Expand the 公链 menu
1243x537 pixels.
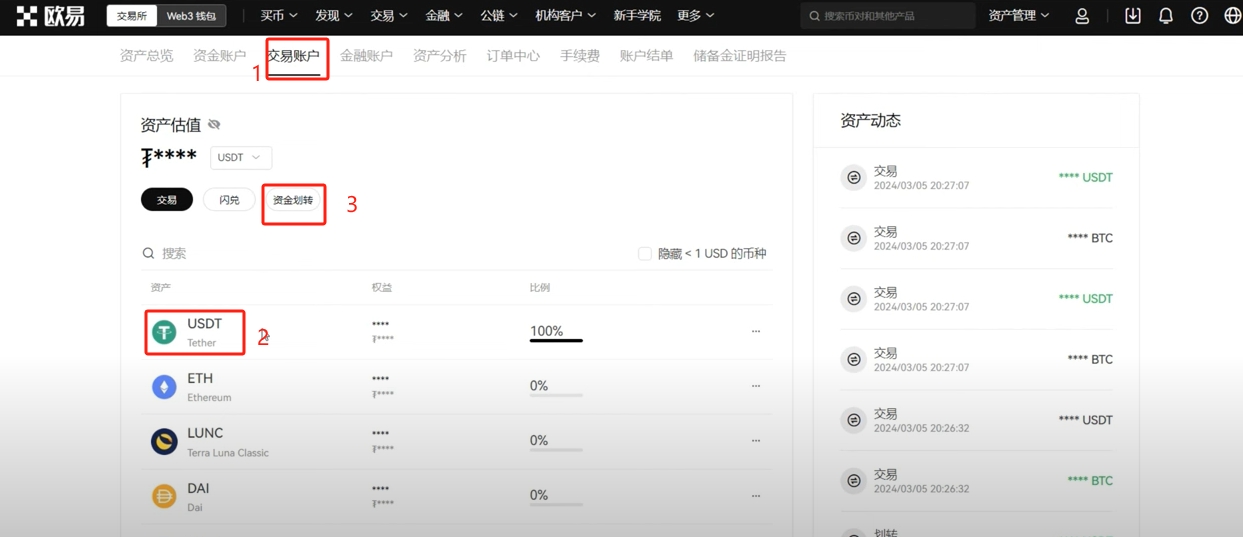pos(499,16)
